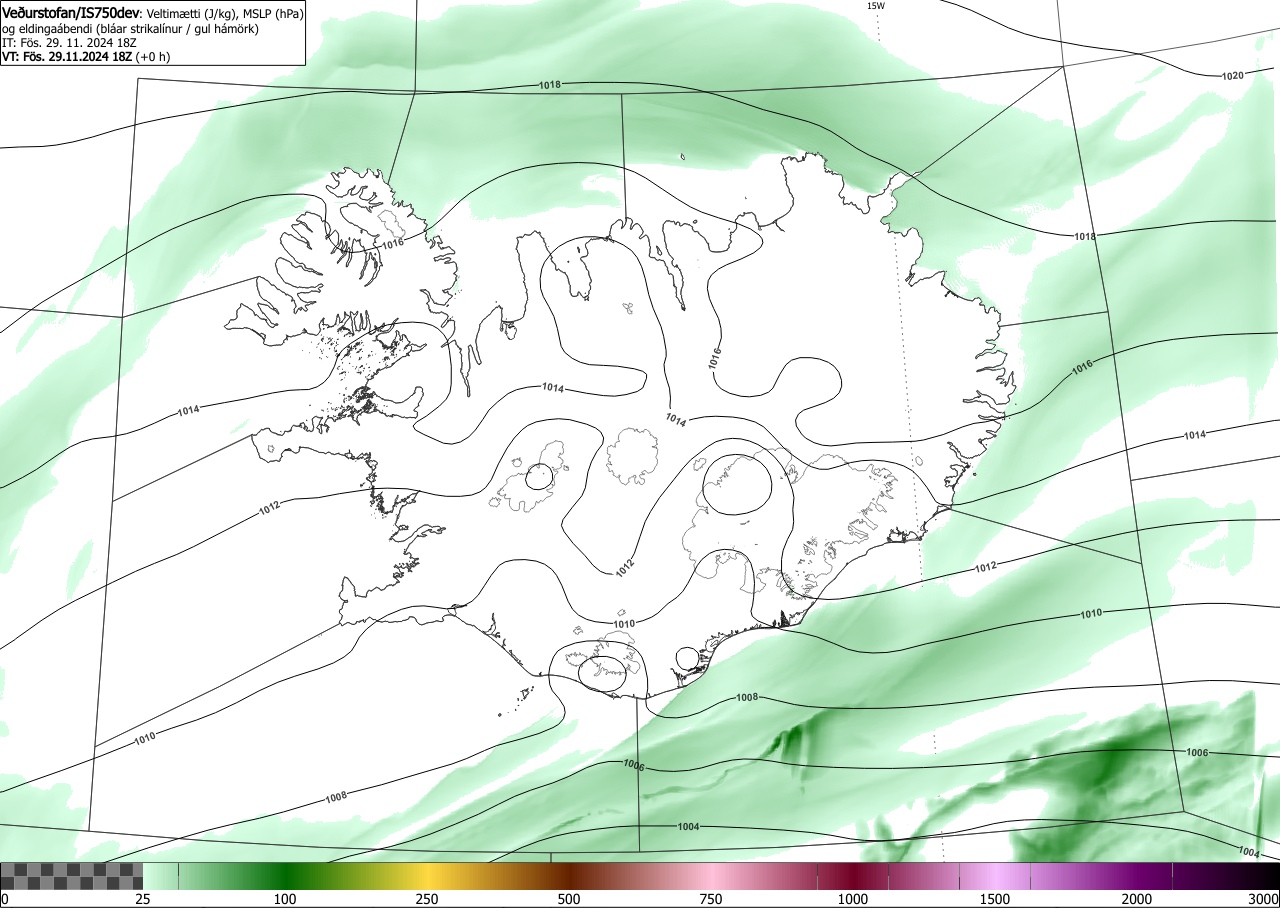The width and height of the screenshot is (1280, 908).
Task: Select the 'og eldingaábendi (bláar strikalínur / gul hámörk)' line
Action: (130, 29)
